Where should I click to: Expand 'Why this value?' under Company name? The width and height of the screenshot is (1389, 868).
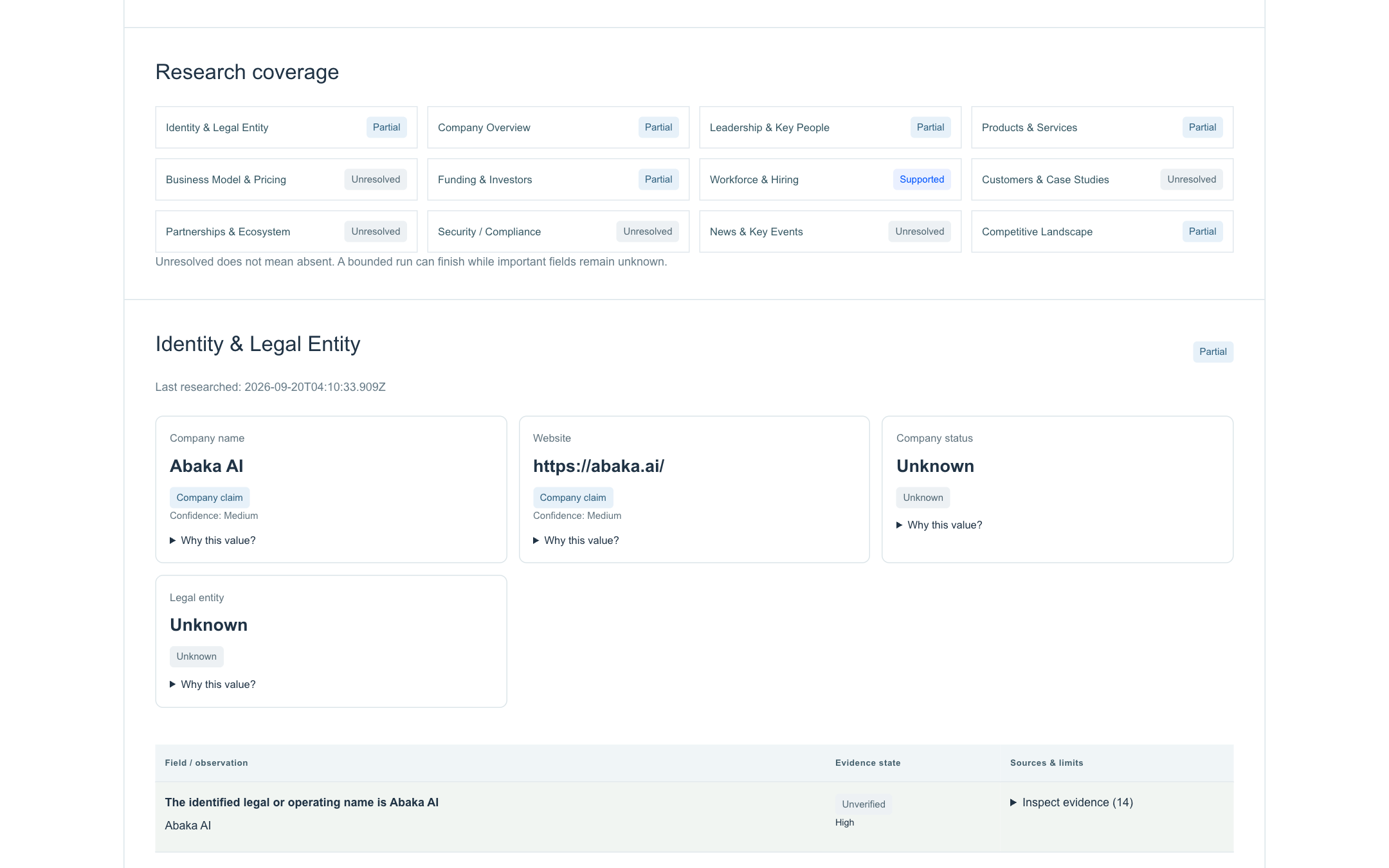coord(213,540)
